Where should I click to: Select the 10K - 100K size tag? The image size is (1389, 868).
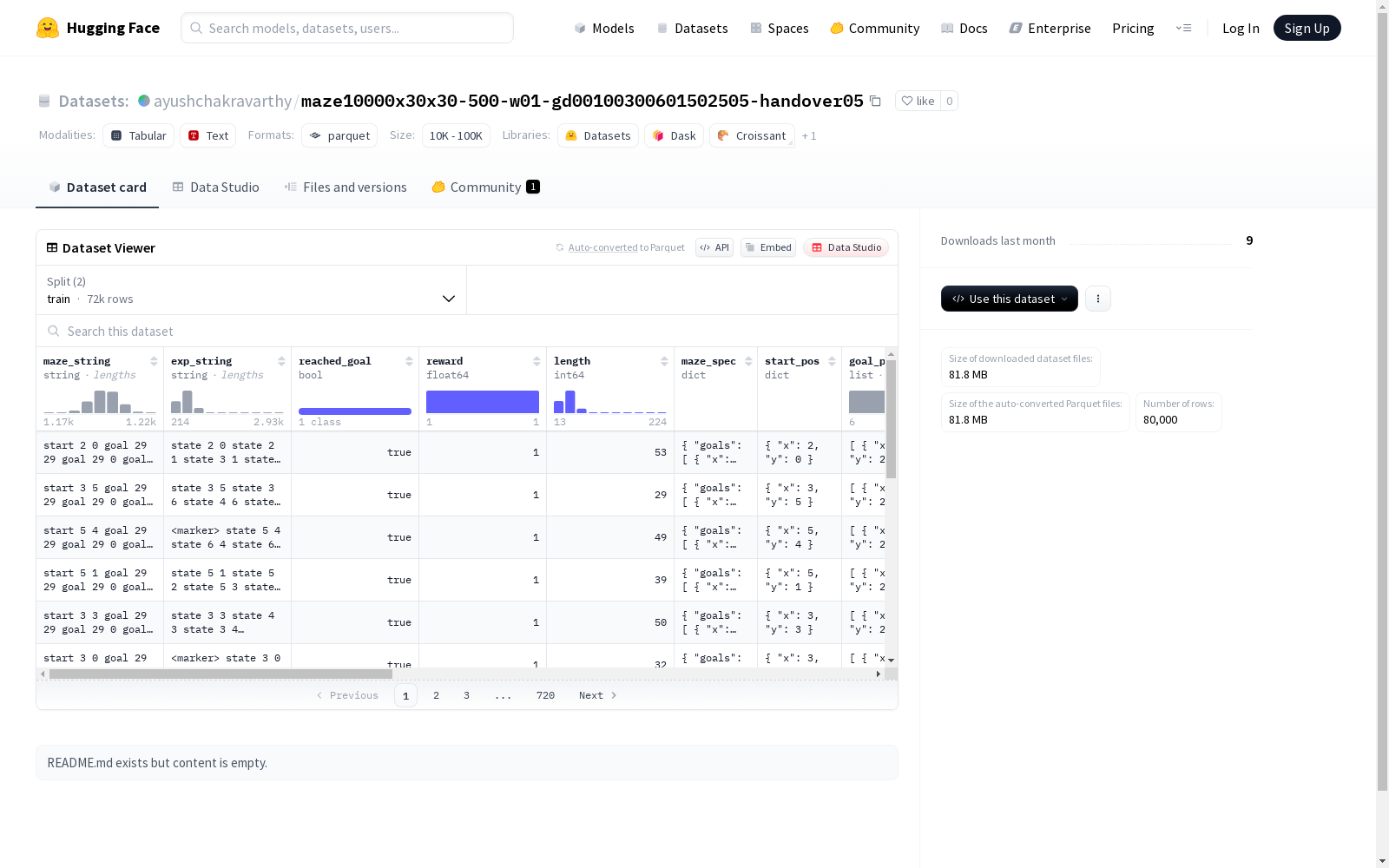point(456,135)
